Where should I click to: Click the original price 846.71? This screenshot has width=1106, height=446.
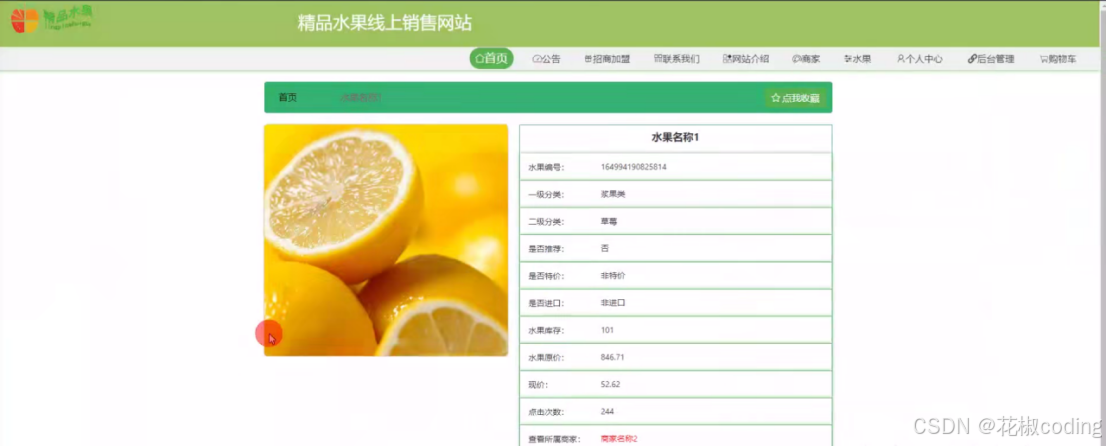(x=612, y=357)
